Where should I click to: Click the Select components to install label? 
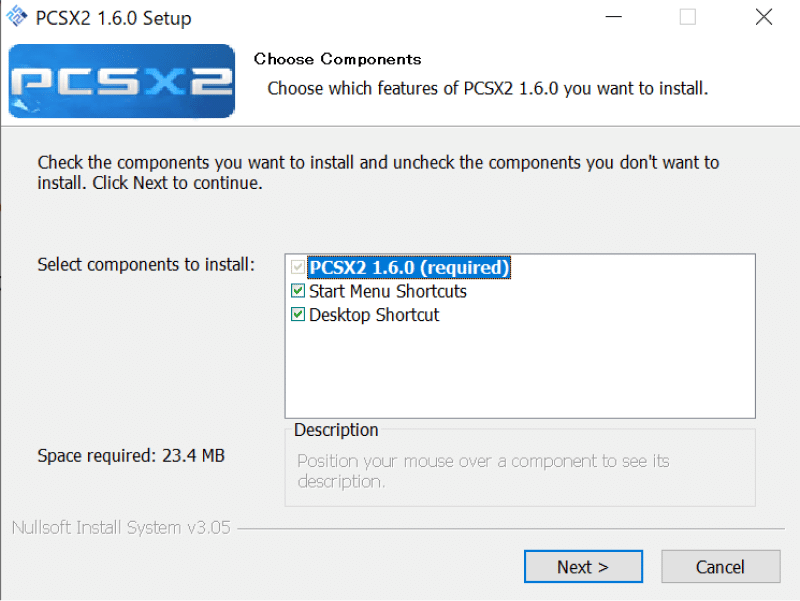[x=145, y=264]
